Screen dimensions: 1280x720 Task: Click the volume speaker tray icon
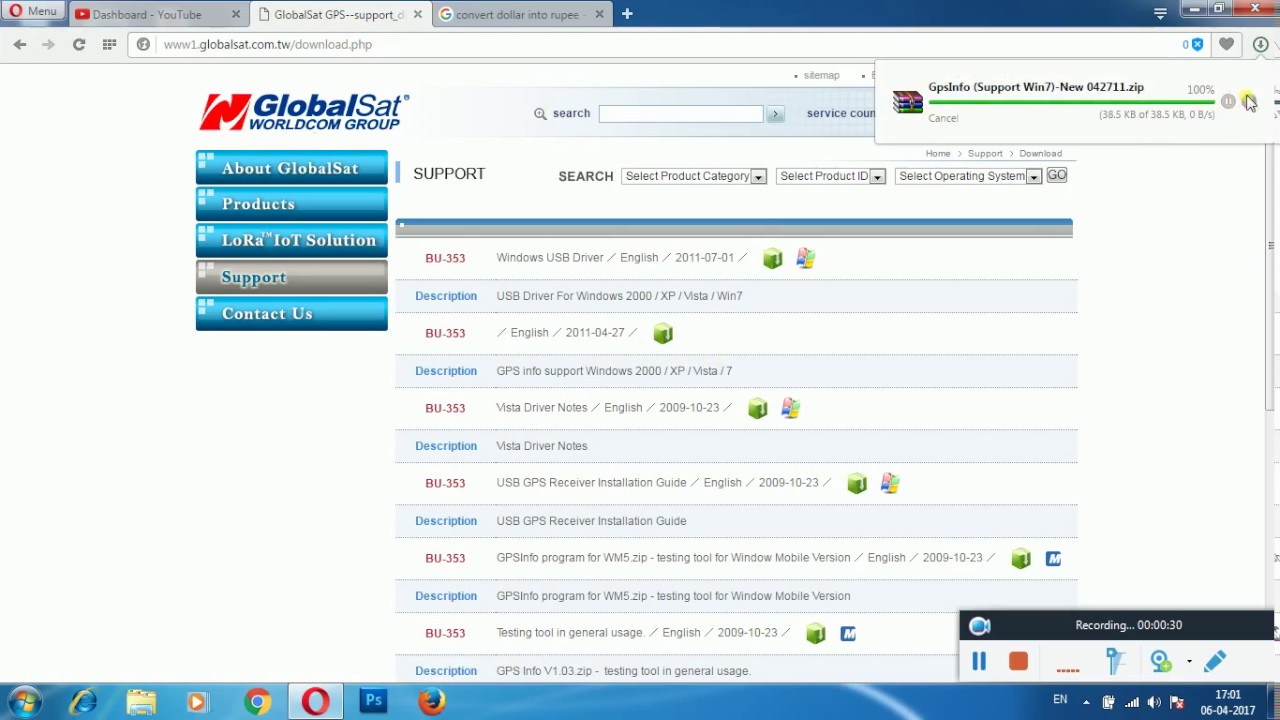pyautogui.click(x=1154, y=701)
